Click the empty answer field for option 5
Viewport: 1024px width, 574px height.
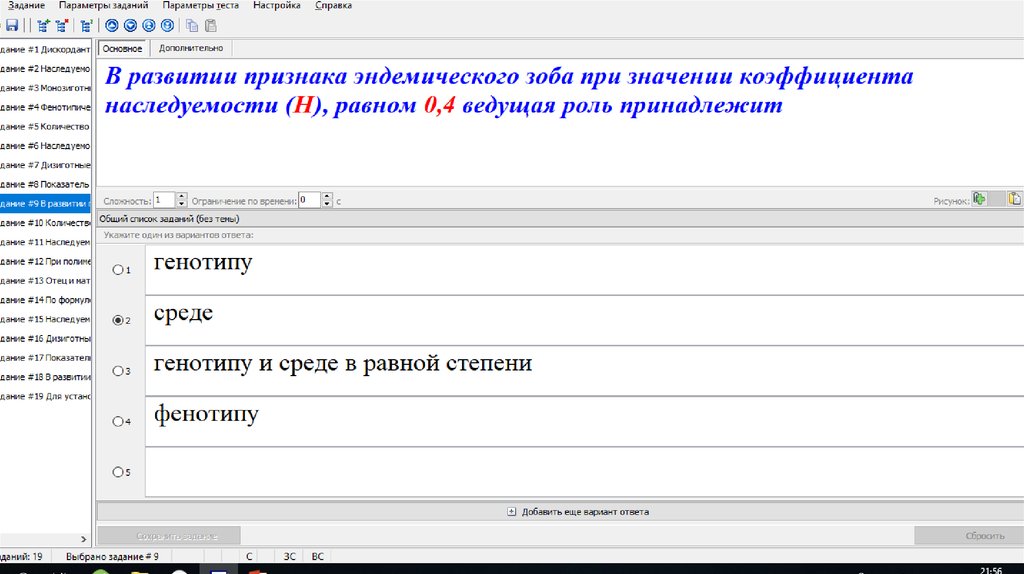click(x=584, y=472)
